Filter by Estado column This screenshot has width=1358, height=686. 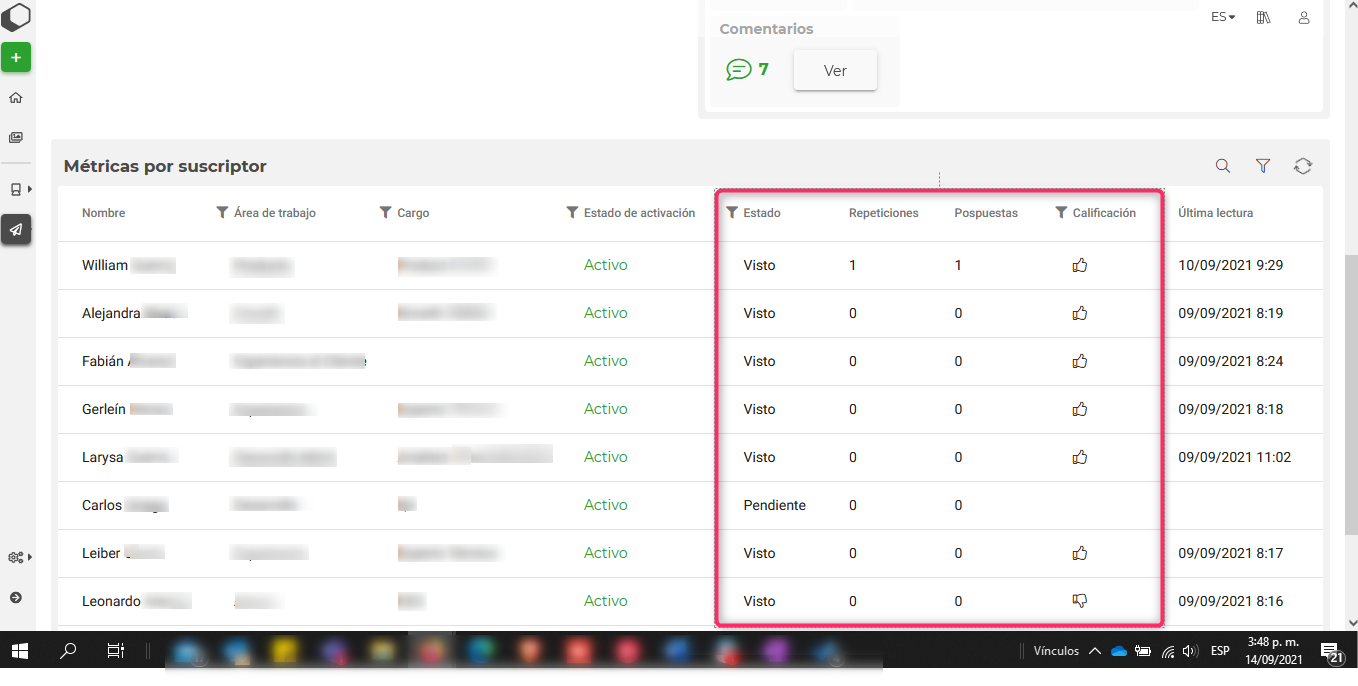tap(732, 213)
